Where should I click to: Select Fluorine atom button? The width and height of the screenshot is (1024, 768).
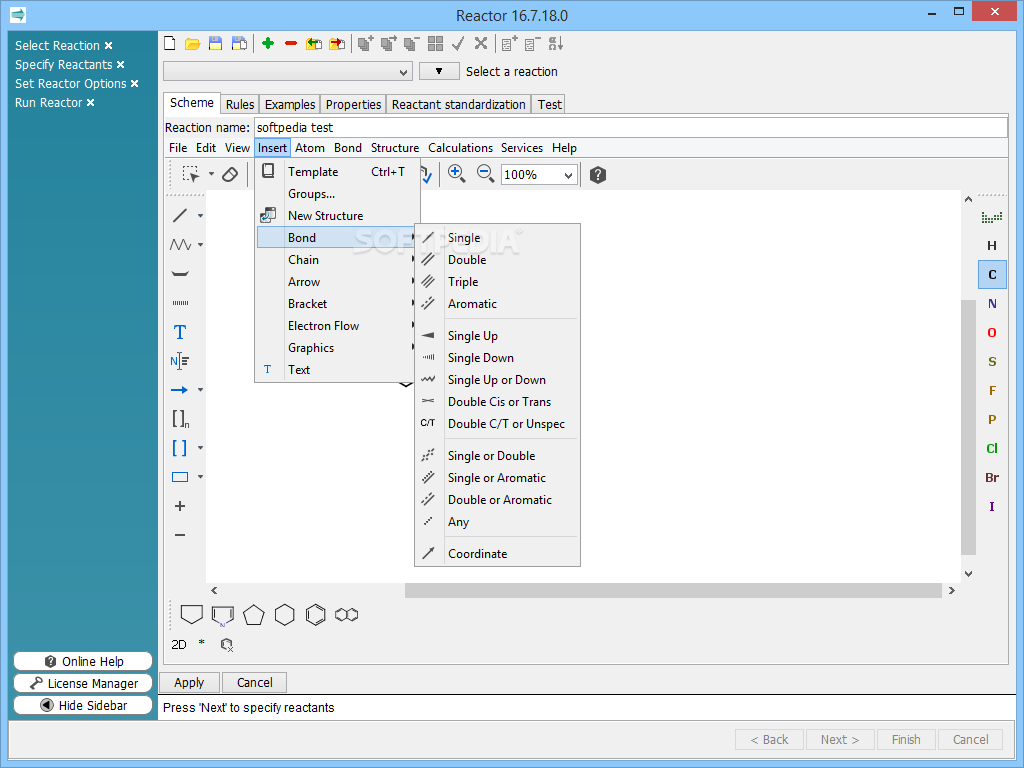tap(992, 391)
